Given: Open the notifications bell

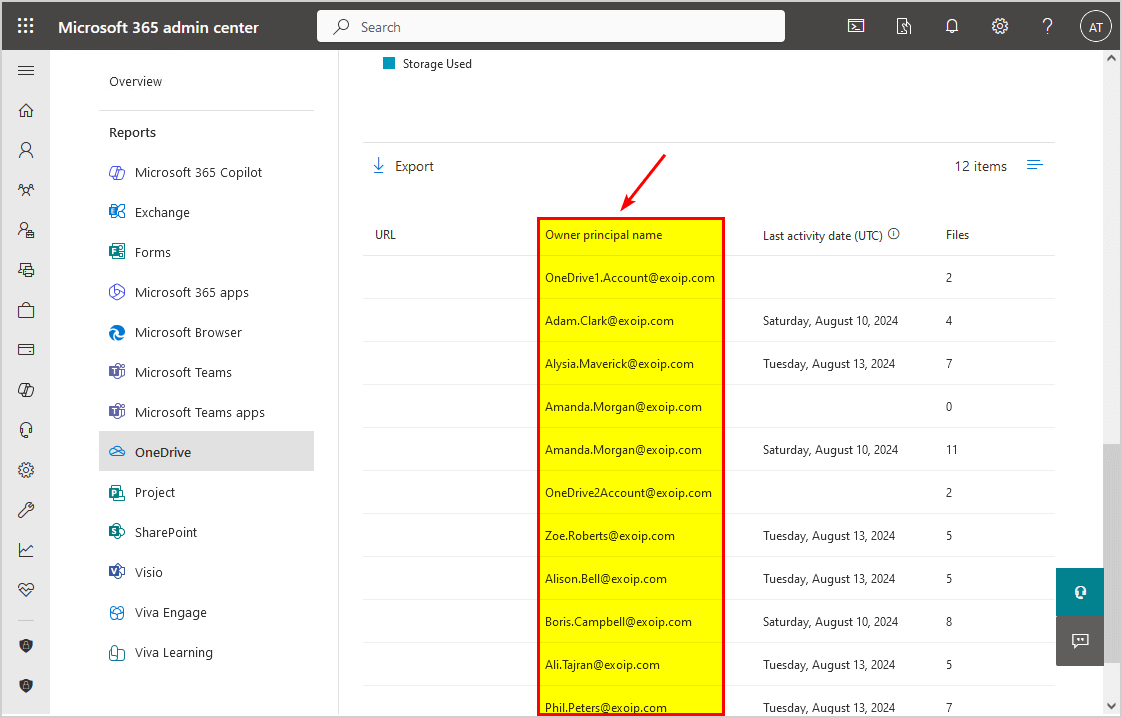Looking at the screenshot, I should pyautogui.click(x=952, y=27).
